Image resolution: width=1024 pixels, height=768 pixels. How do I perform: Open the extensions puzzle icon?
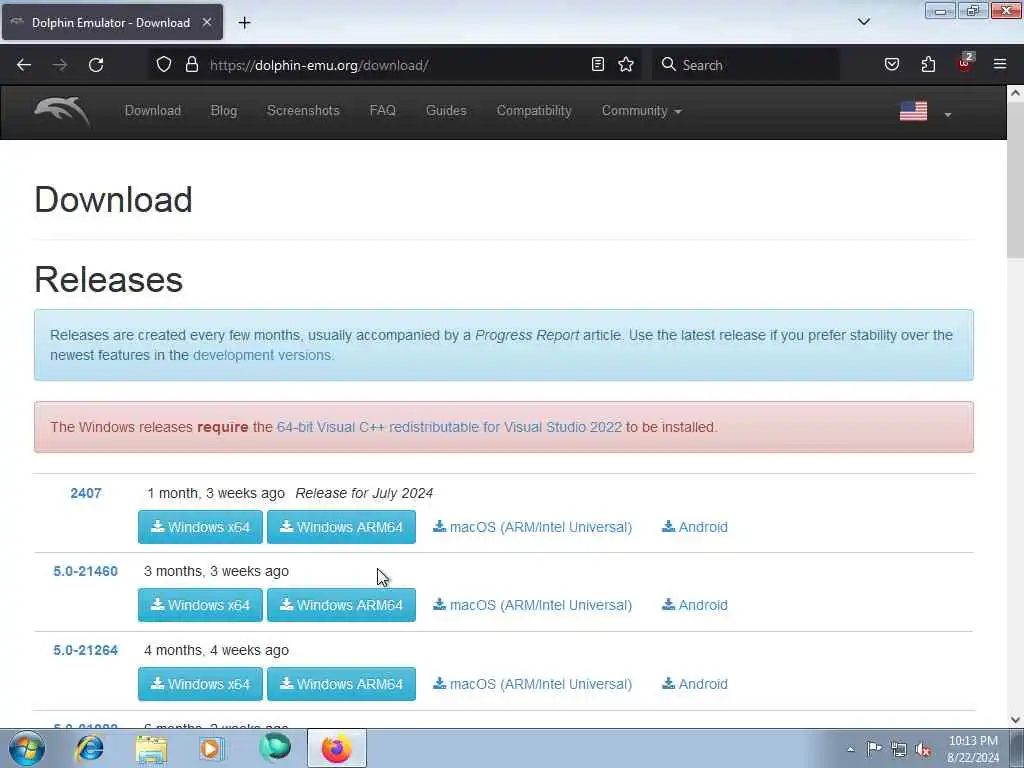click(x=928, y=64)
